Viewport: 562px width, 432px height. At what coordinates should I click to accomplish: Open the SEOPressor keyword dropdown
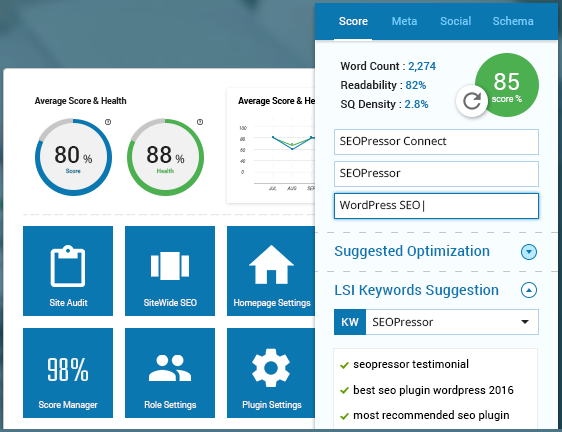452,322
